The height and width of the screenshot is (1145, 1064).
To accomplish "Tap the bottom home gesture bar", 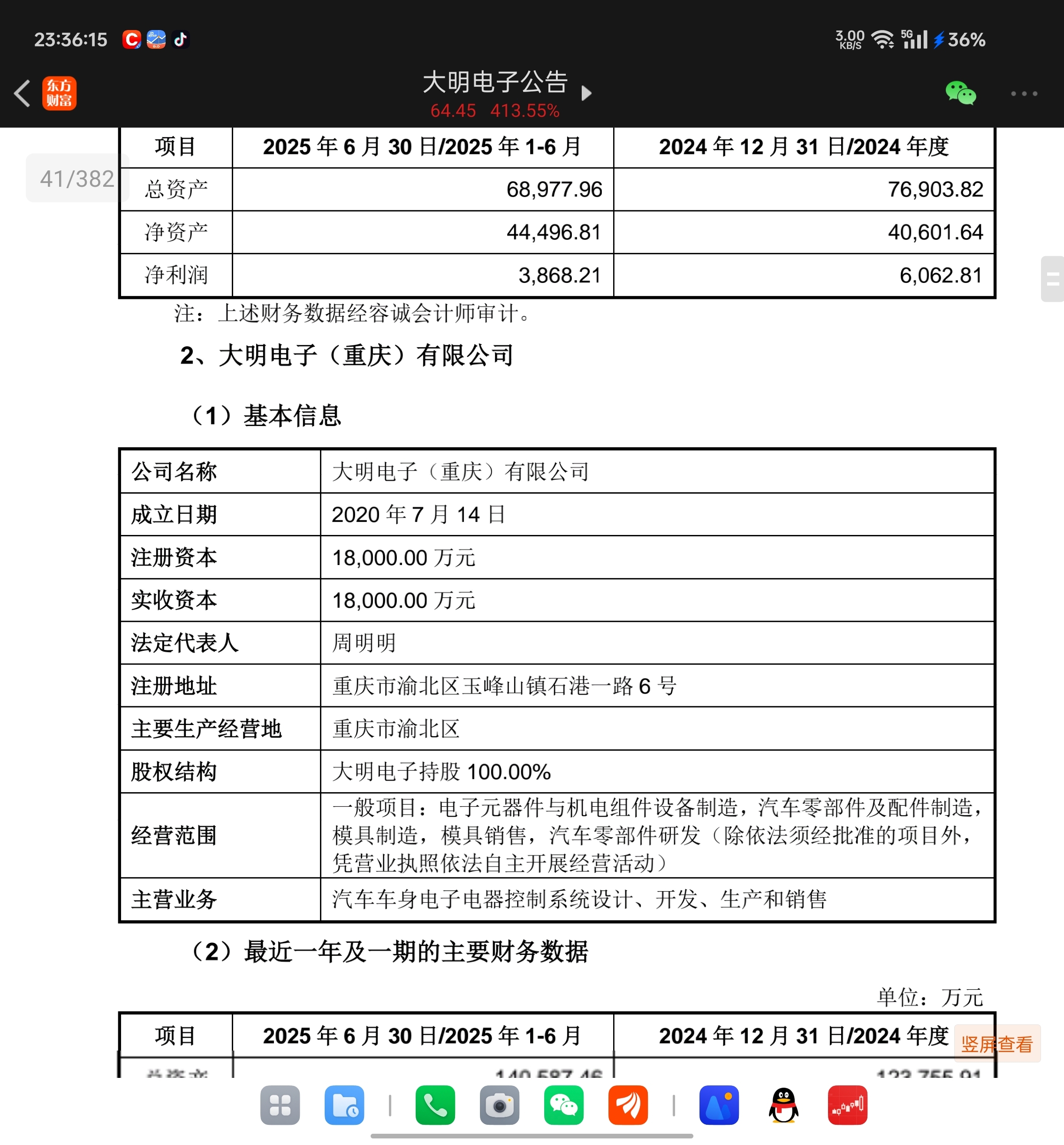I will (x=532, y=1136).
